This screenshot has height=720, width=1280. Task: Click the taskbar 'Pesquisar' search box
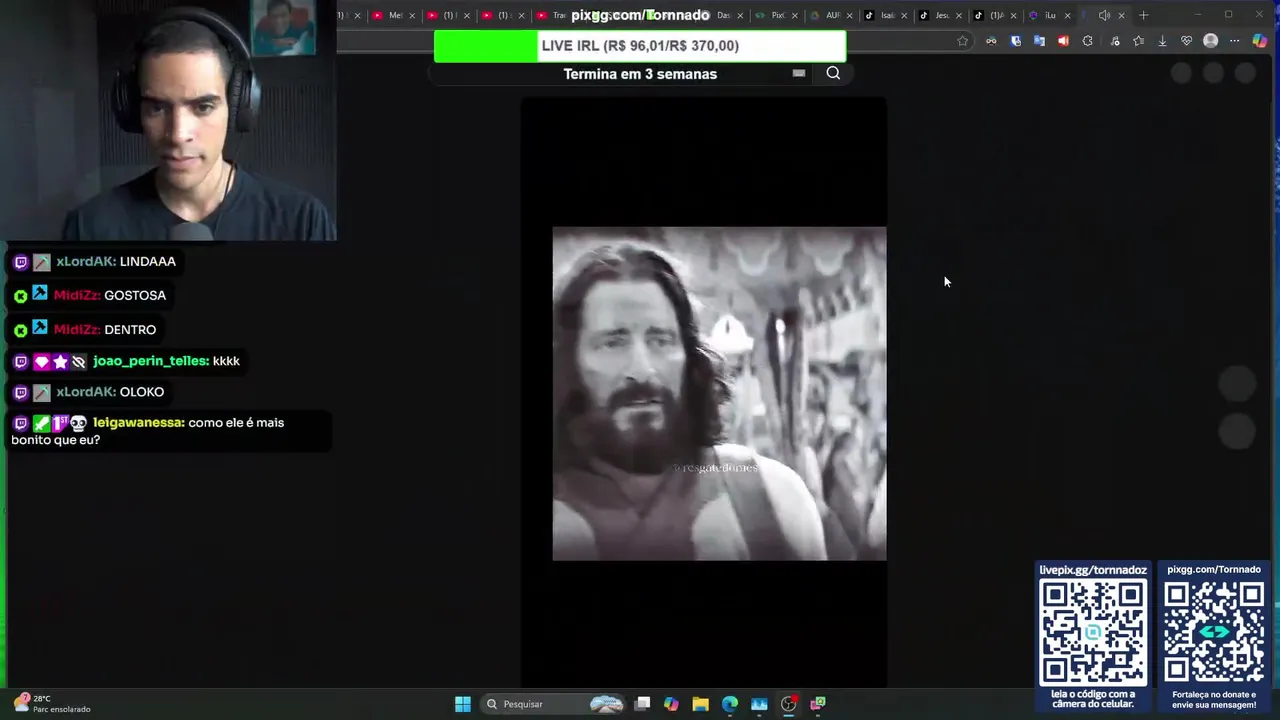point(553,704)
